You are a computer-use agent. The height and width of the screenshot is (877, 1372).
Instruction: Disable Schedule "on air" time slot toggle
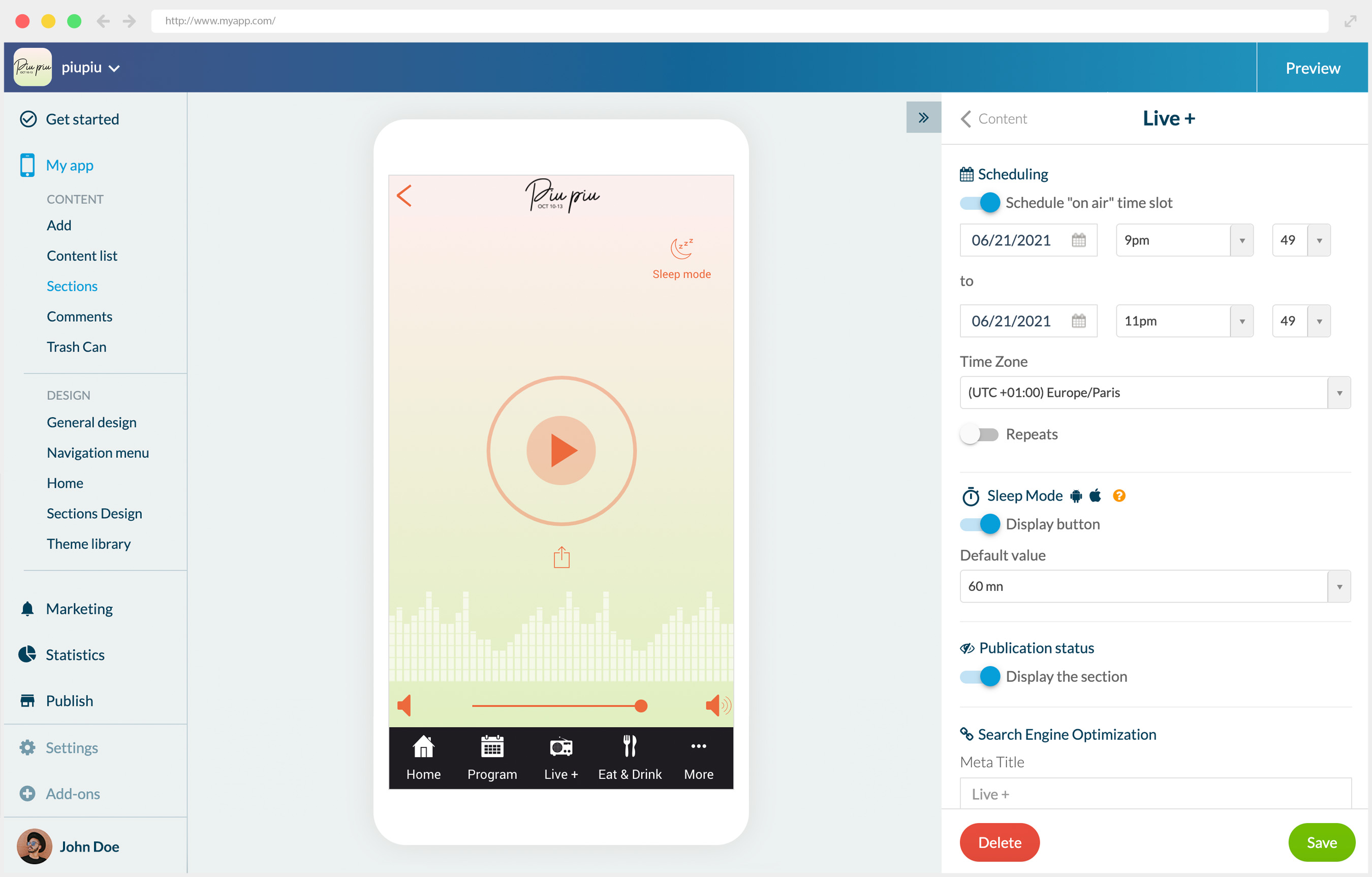(980, 203)
